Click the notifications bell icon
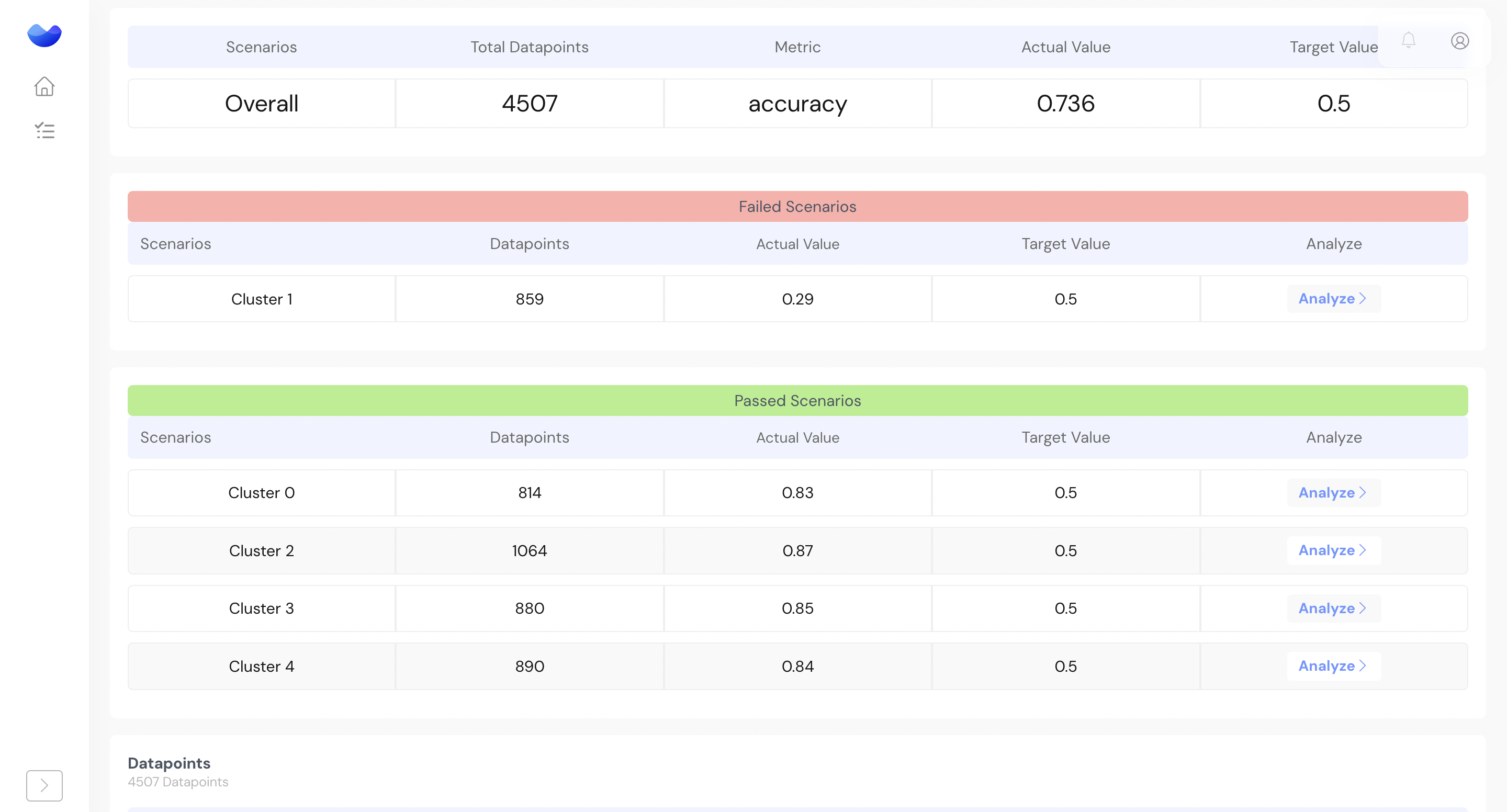 pyautogui.click(x=1408, y=40)
